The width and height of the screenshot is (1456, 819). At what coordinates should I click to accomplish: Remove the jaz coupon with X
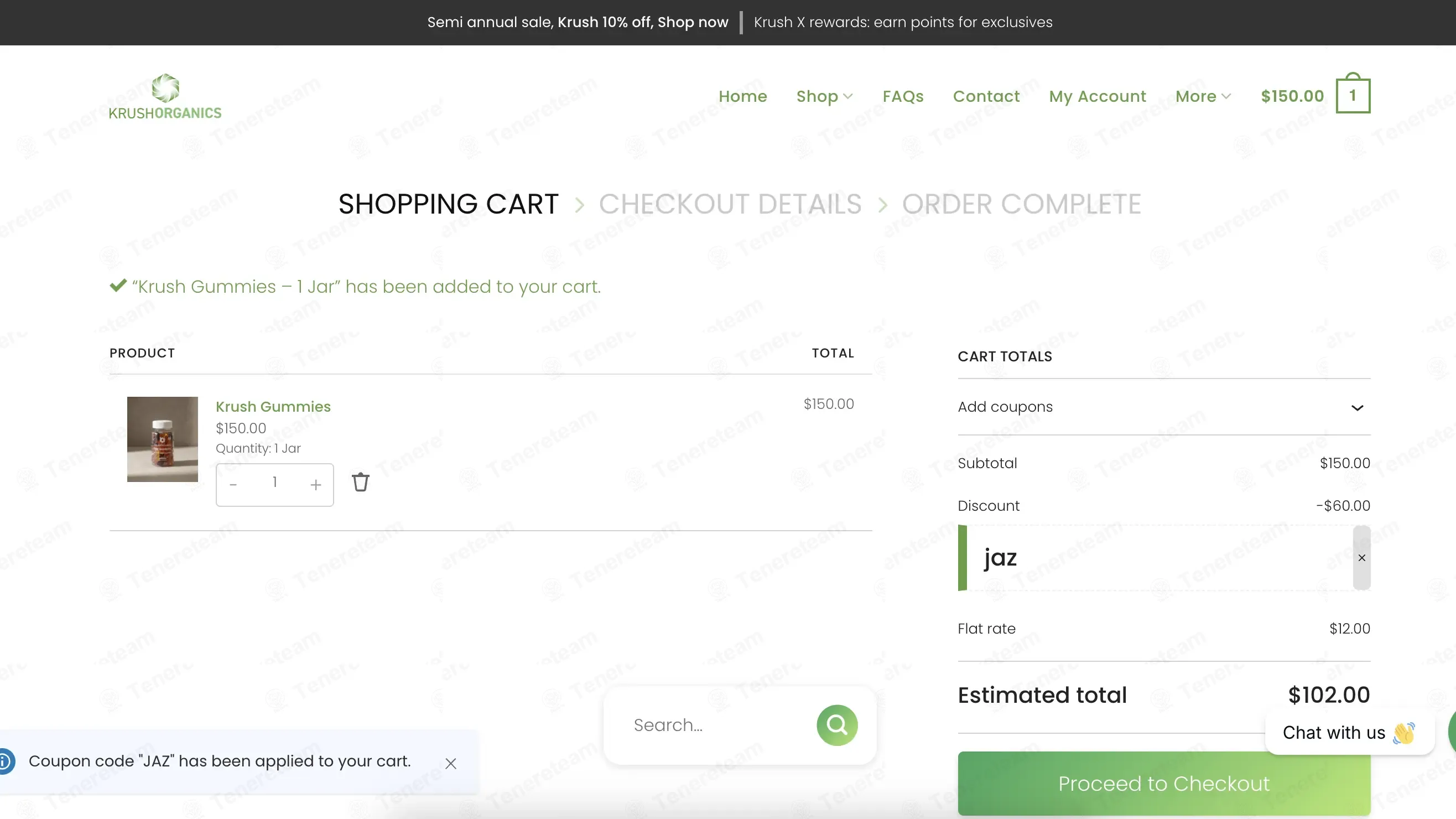click(x=1361, y=558)
